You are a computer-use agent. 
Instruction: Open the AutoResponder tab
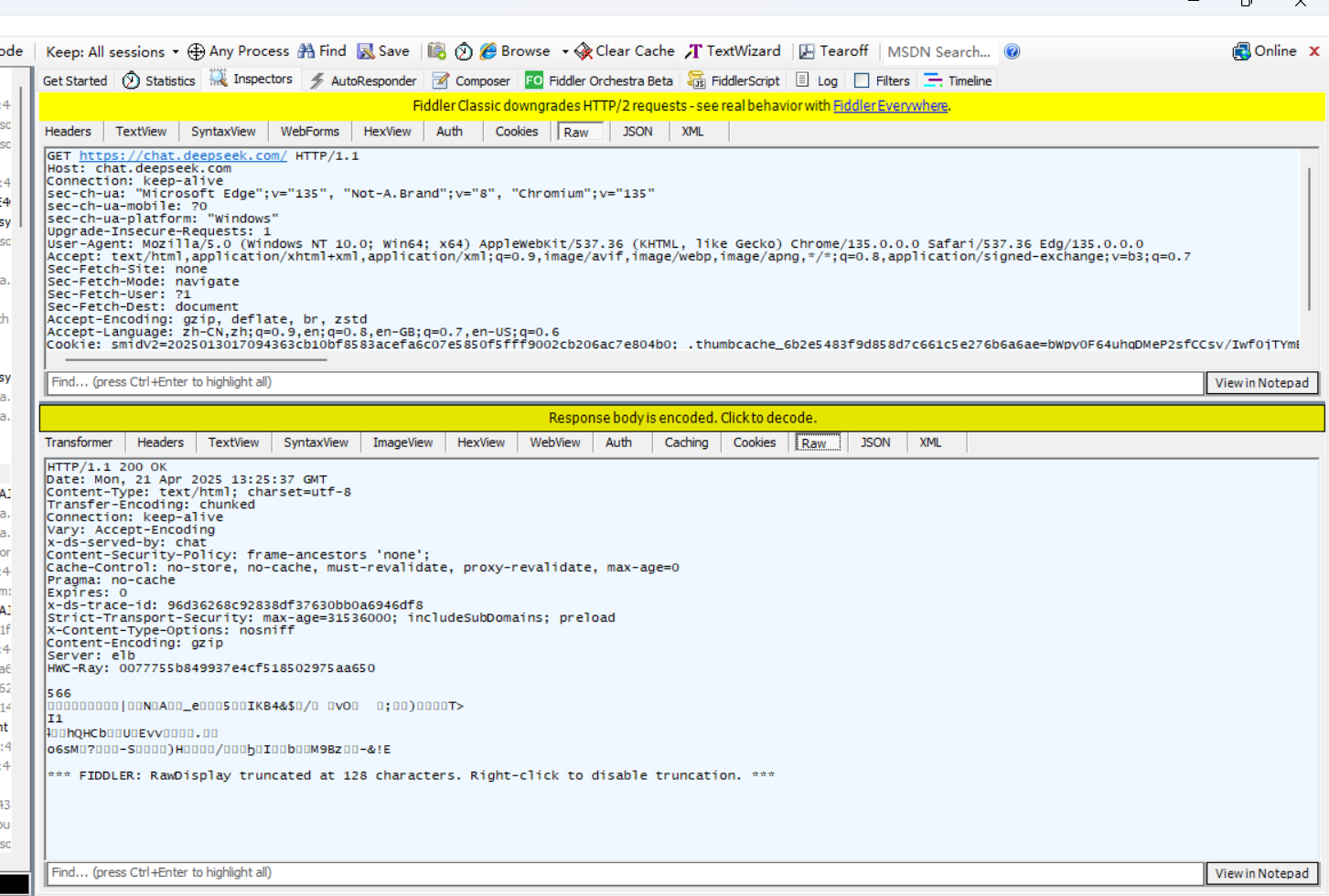point(363,80)
